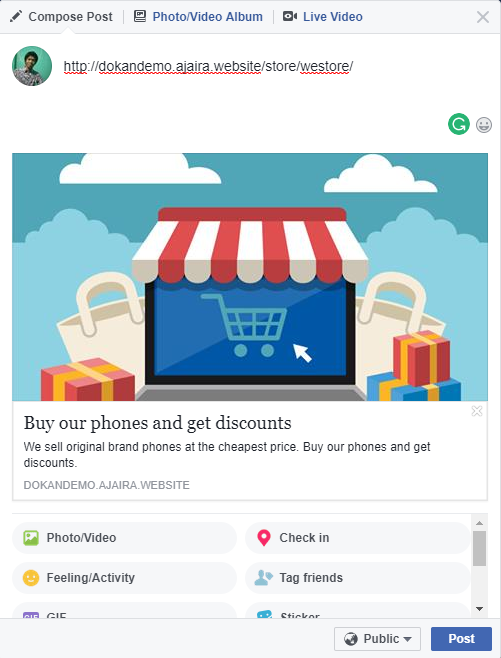Click scrollbar down arrow in options list
The height and width of the screenshot is (658, 501).
[480, 608]
